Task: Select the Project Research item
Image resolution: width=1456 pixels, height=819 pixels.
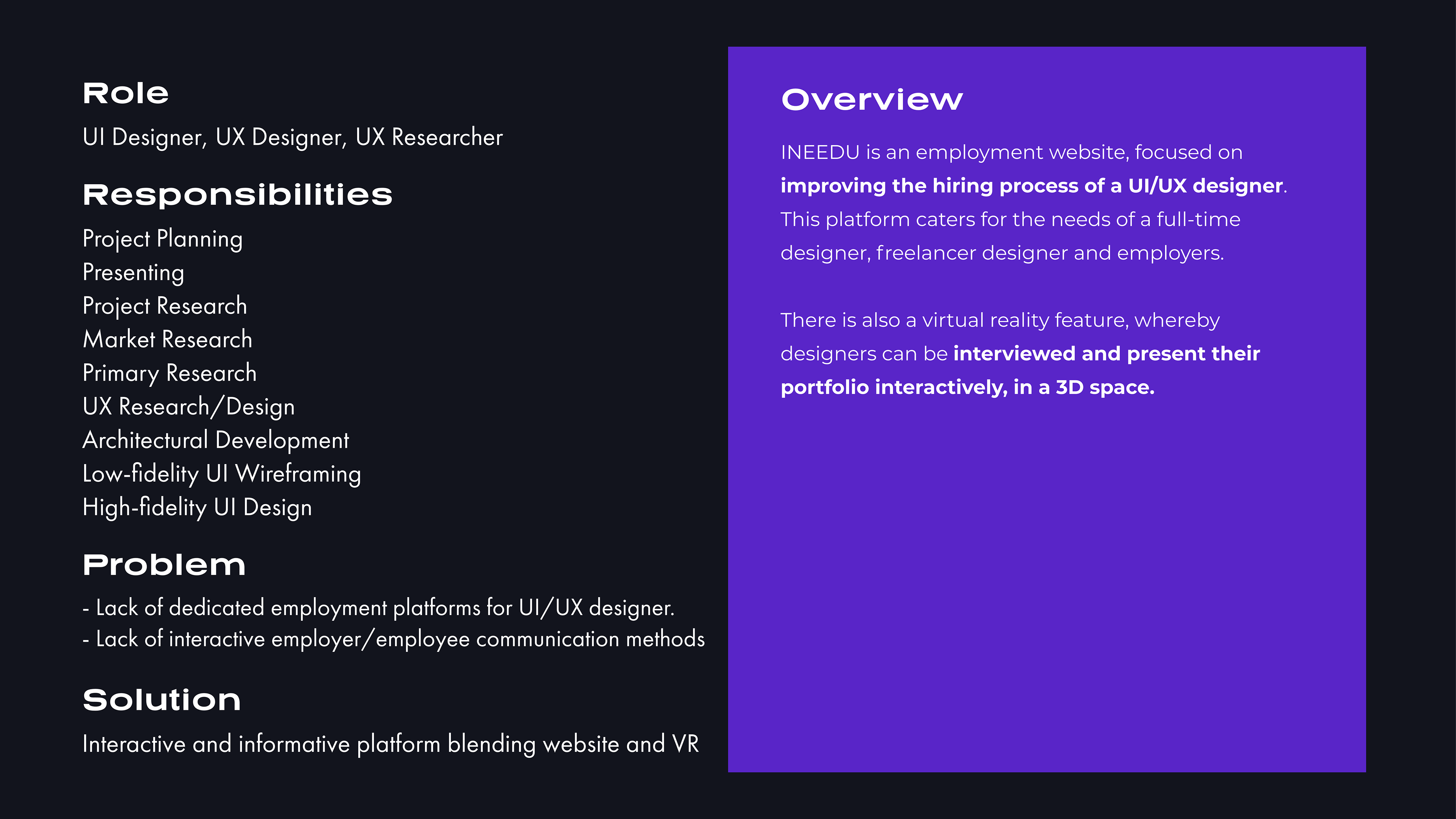Action: click(x=165, y=306)
